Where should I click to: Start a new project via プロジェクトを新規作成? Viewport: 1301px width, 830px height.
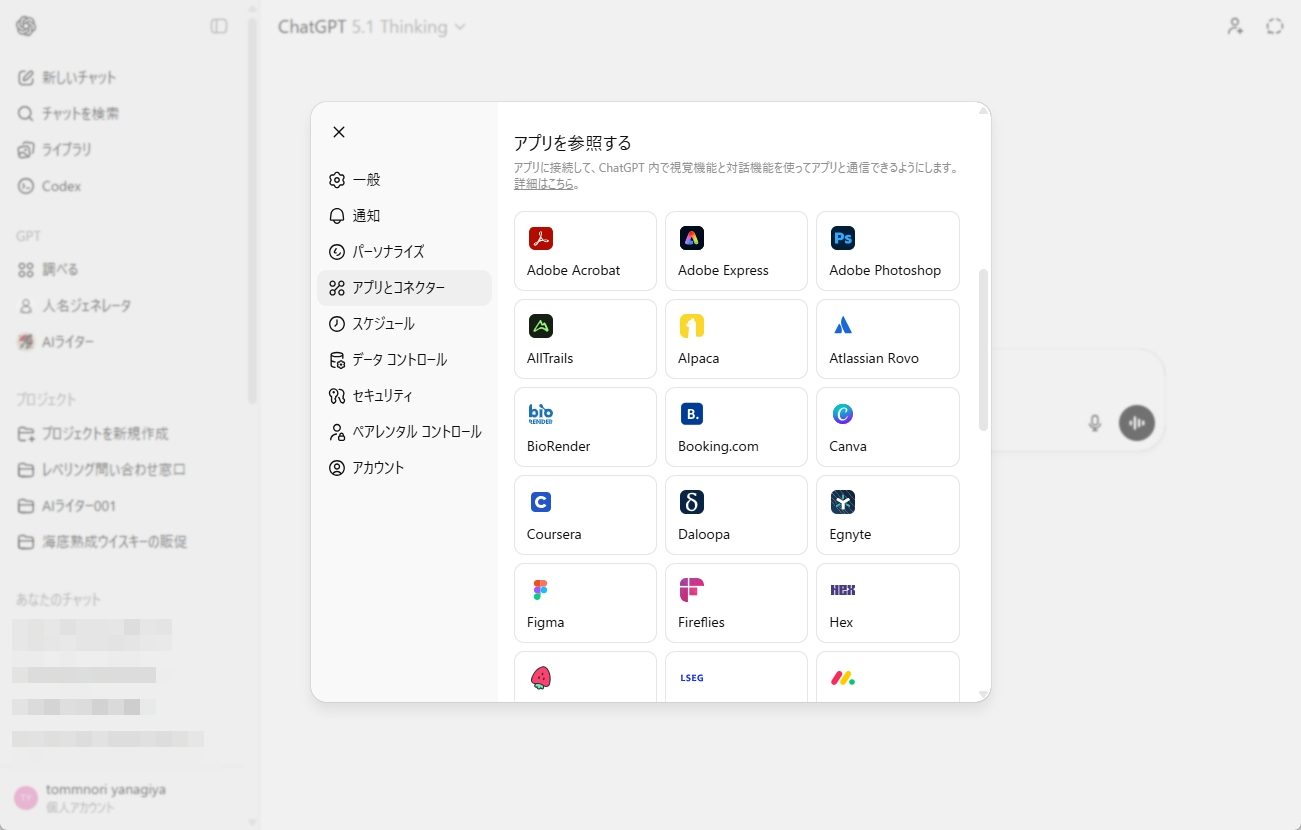[x=106, y=433]
